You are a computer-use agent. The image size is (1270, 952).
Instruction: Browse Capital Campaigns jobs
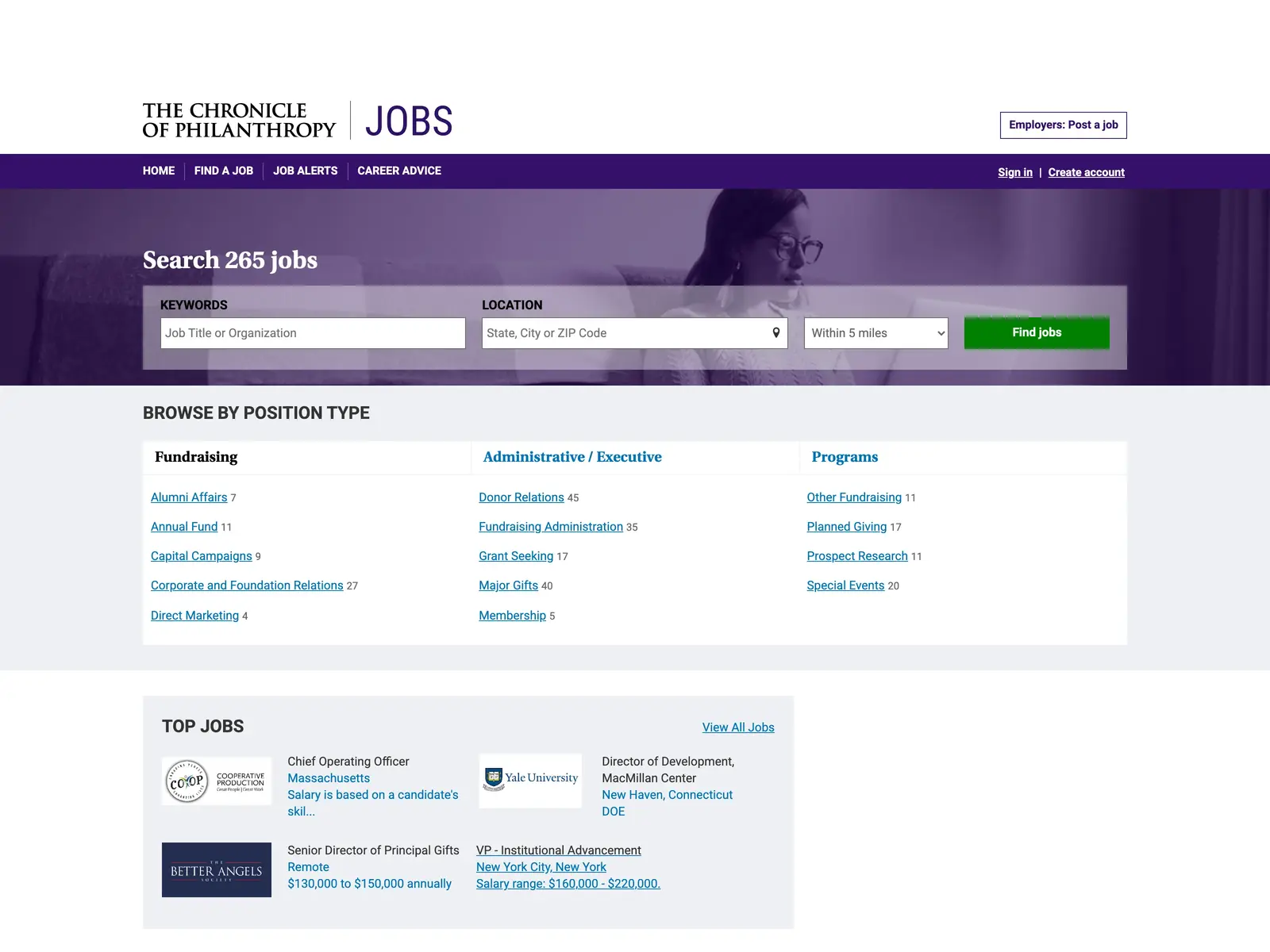coord(202,556)
